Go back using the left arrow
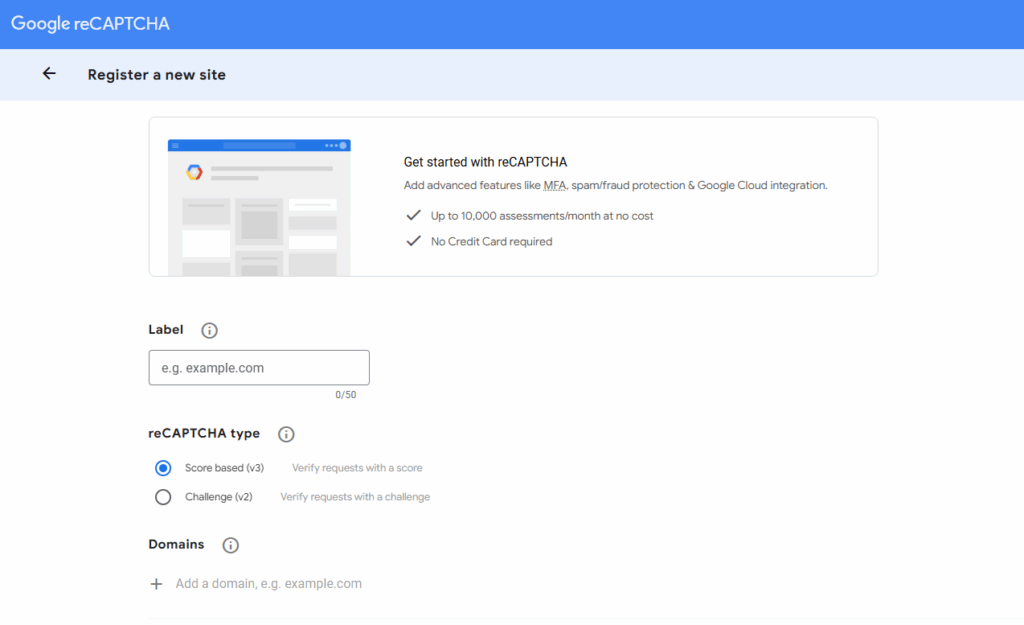The image size is (1024, 625). (49, 74)
